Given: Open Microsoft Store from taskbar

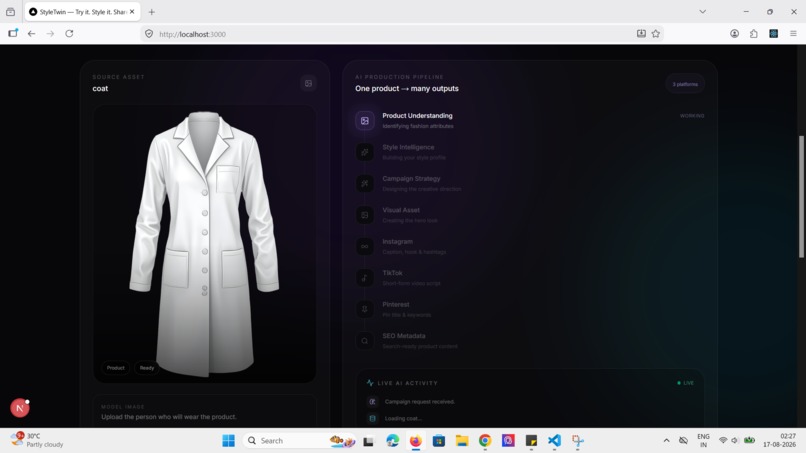Looking at the screenshot, I should coord(438,441).
